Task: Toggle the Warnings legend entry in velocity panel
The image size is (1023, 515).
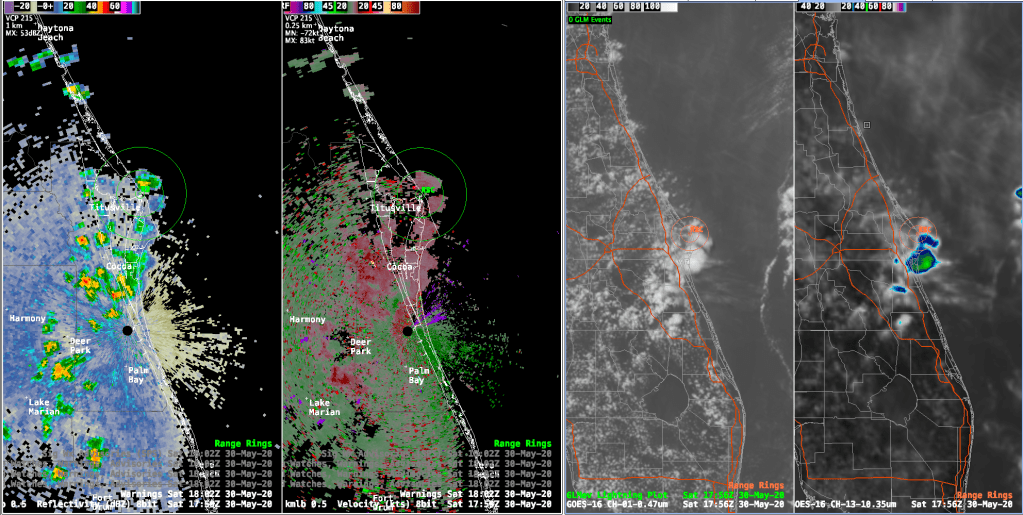Action: pos(433,493)
